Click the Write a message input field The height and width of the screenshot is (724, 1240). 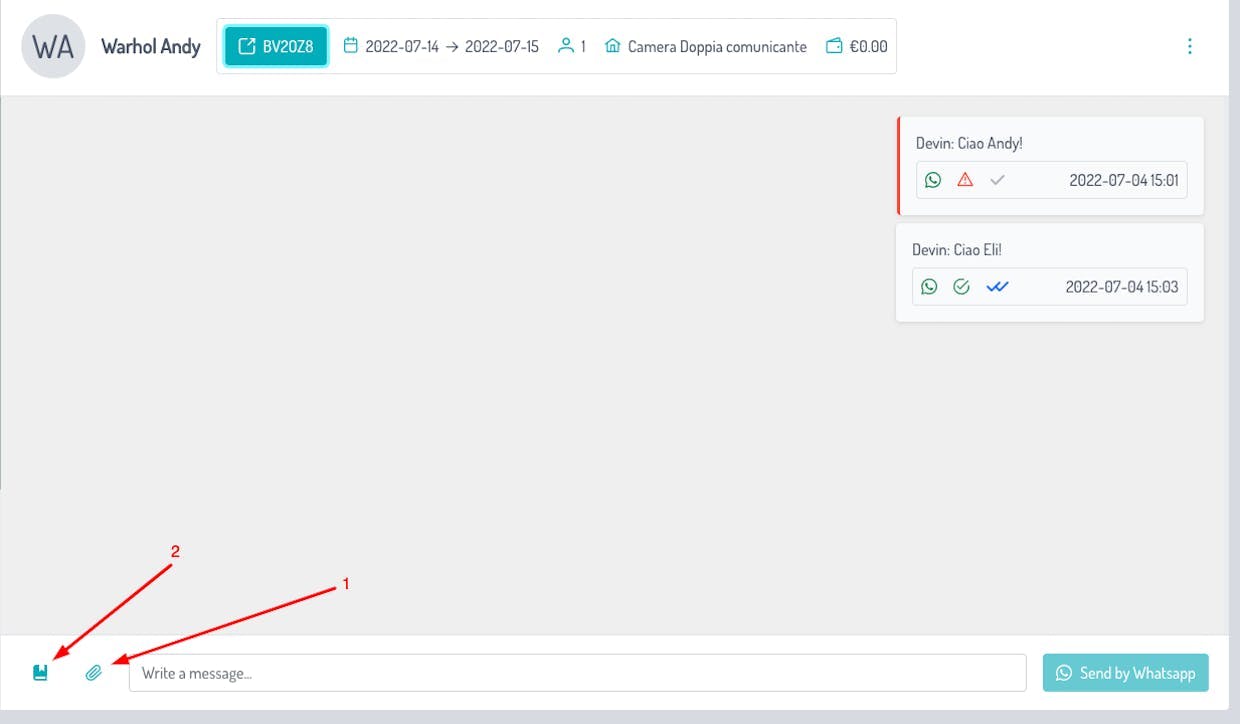[x=578, y=673]
